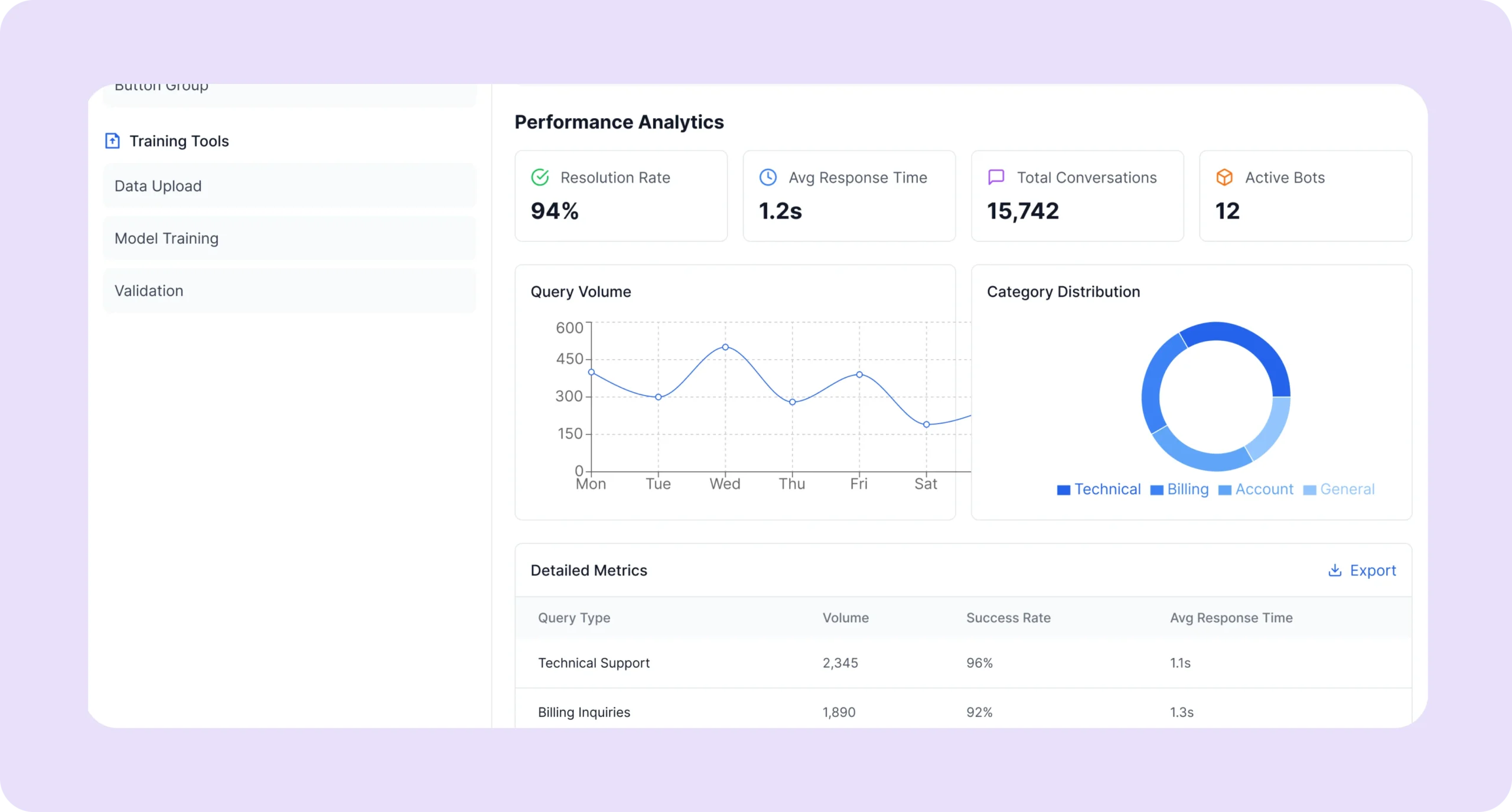Toggle Technical legend swatch in Category Distribution

1063,490
